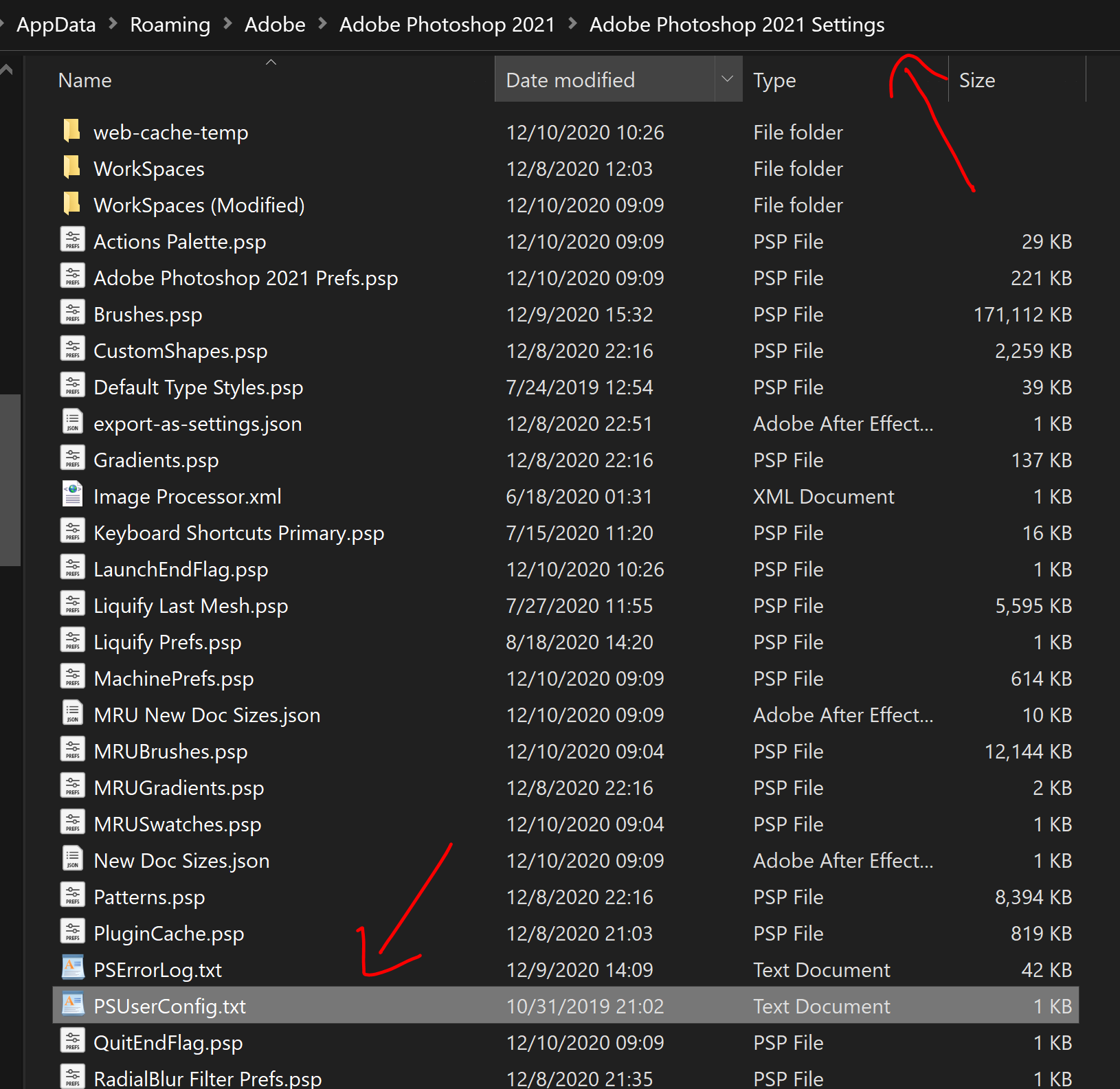
Task: Expand the chevron after Roaming in breadcrumb
Action: click(227, 24)
